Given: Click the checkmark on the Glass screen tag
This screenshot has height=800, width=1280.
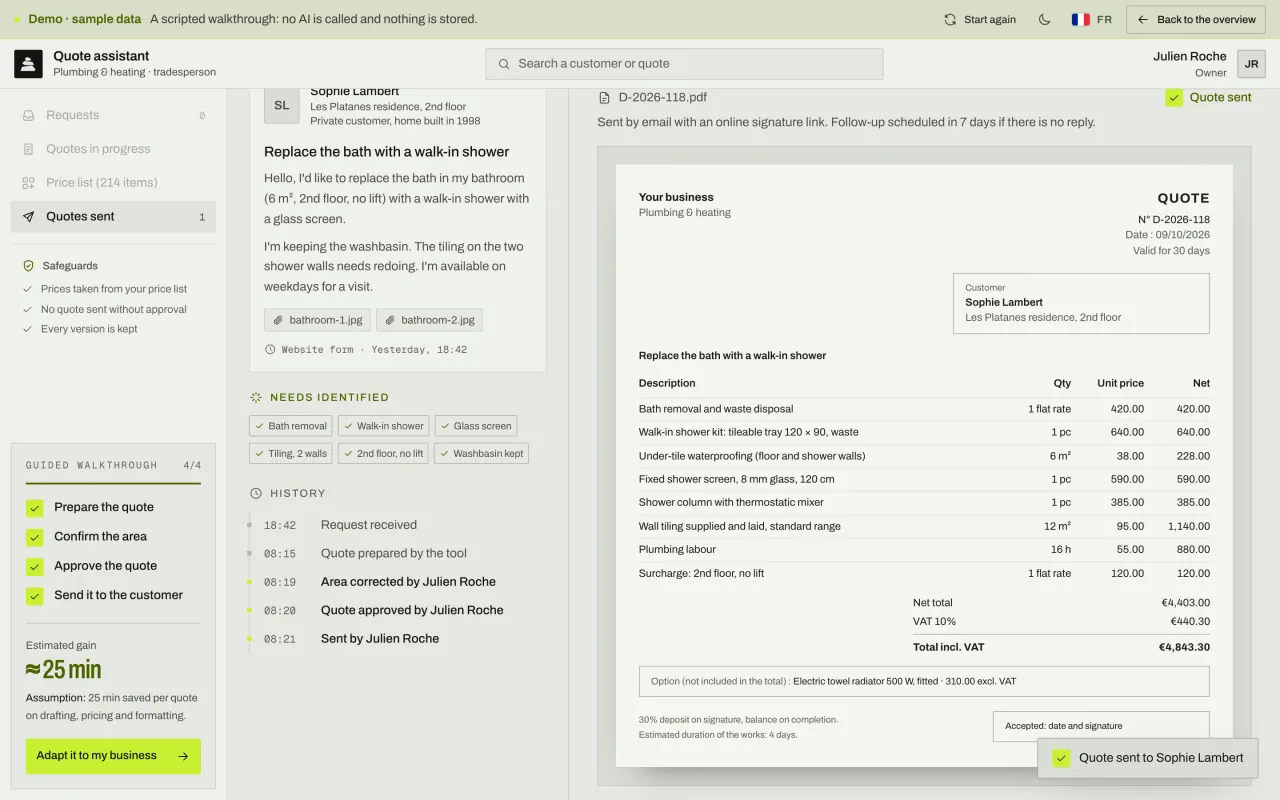Looking at the screenshot, I should pyautogui.click(x=444, y=426).
